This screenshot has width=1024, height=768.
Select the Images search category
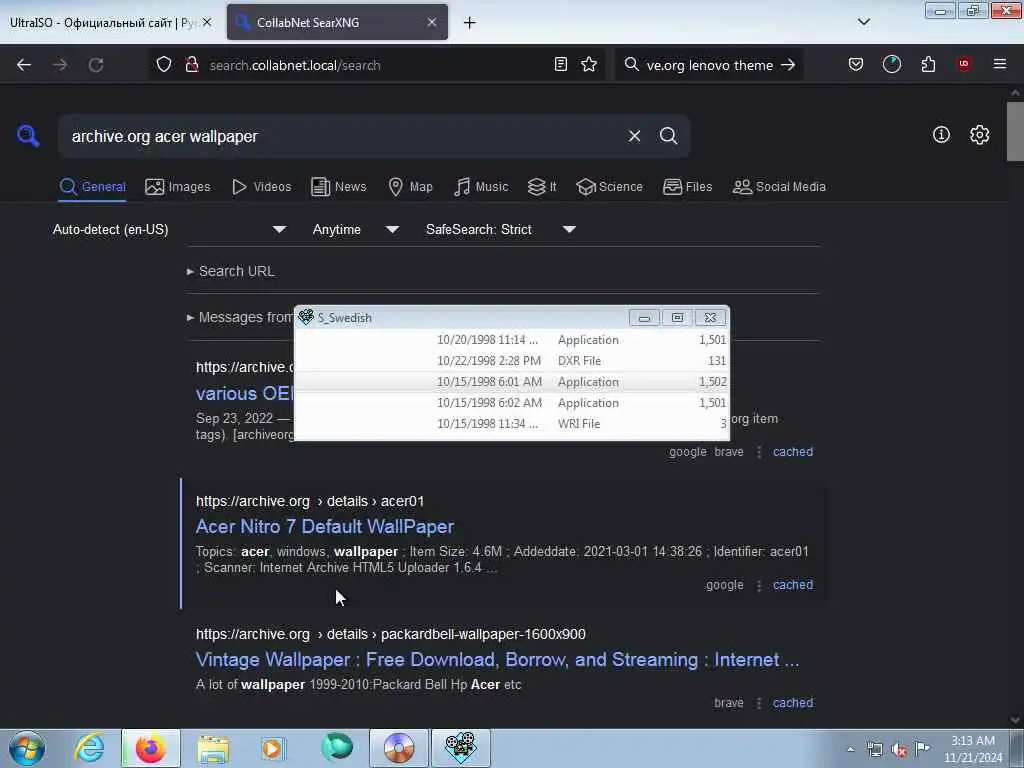[178, 187]
